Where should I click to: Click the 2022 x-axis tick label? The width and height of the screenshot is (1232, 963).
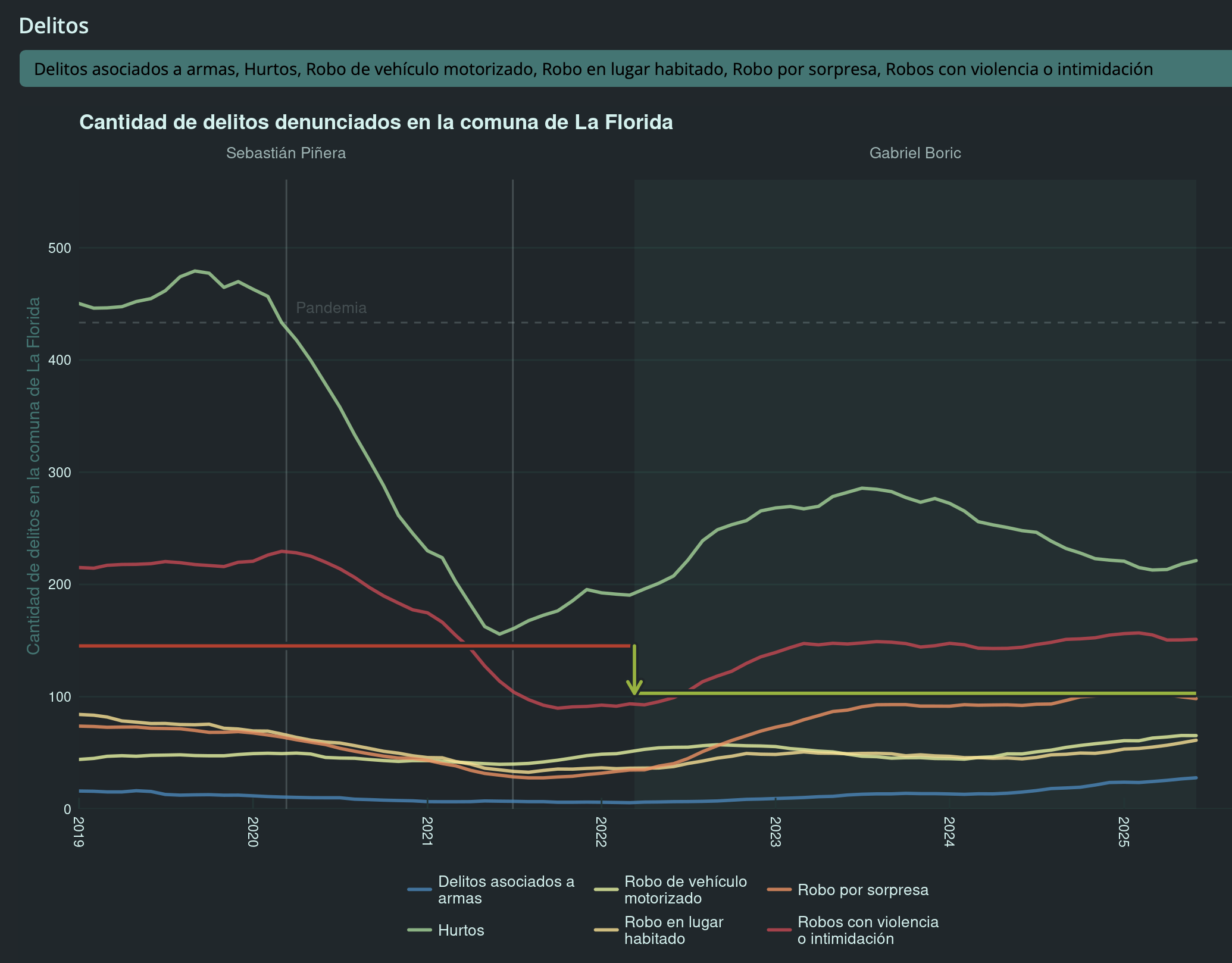click(x=601, y=831)
